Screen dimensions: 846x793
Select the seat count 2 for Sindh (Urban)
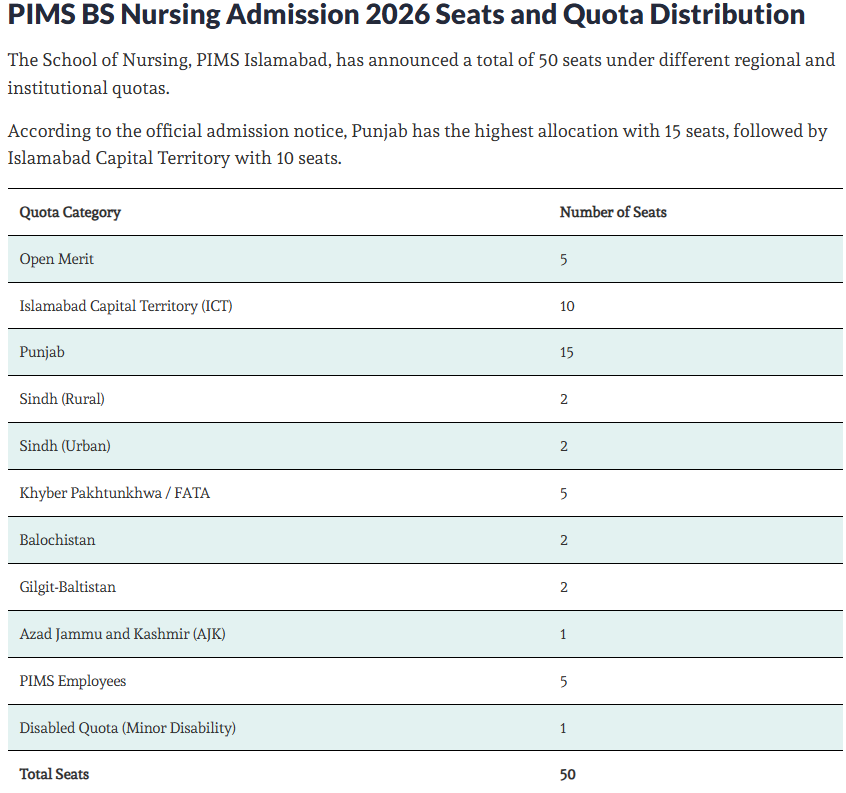pos(564,447)
